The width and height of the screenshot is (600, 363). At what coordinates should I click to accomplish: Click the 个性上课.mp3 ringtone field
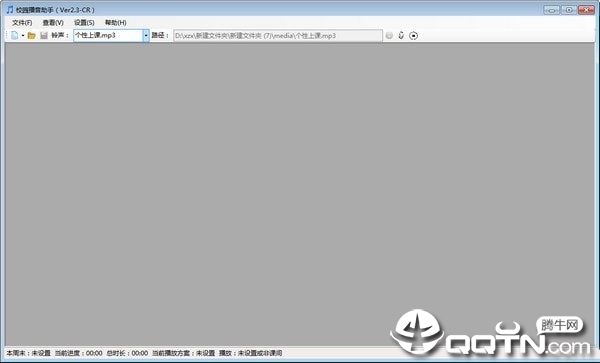(x=108, y=36)
